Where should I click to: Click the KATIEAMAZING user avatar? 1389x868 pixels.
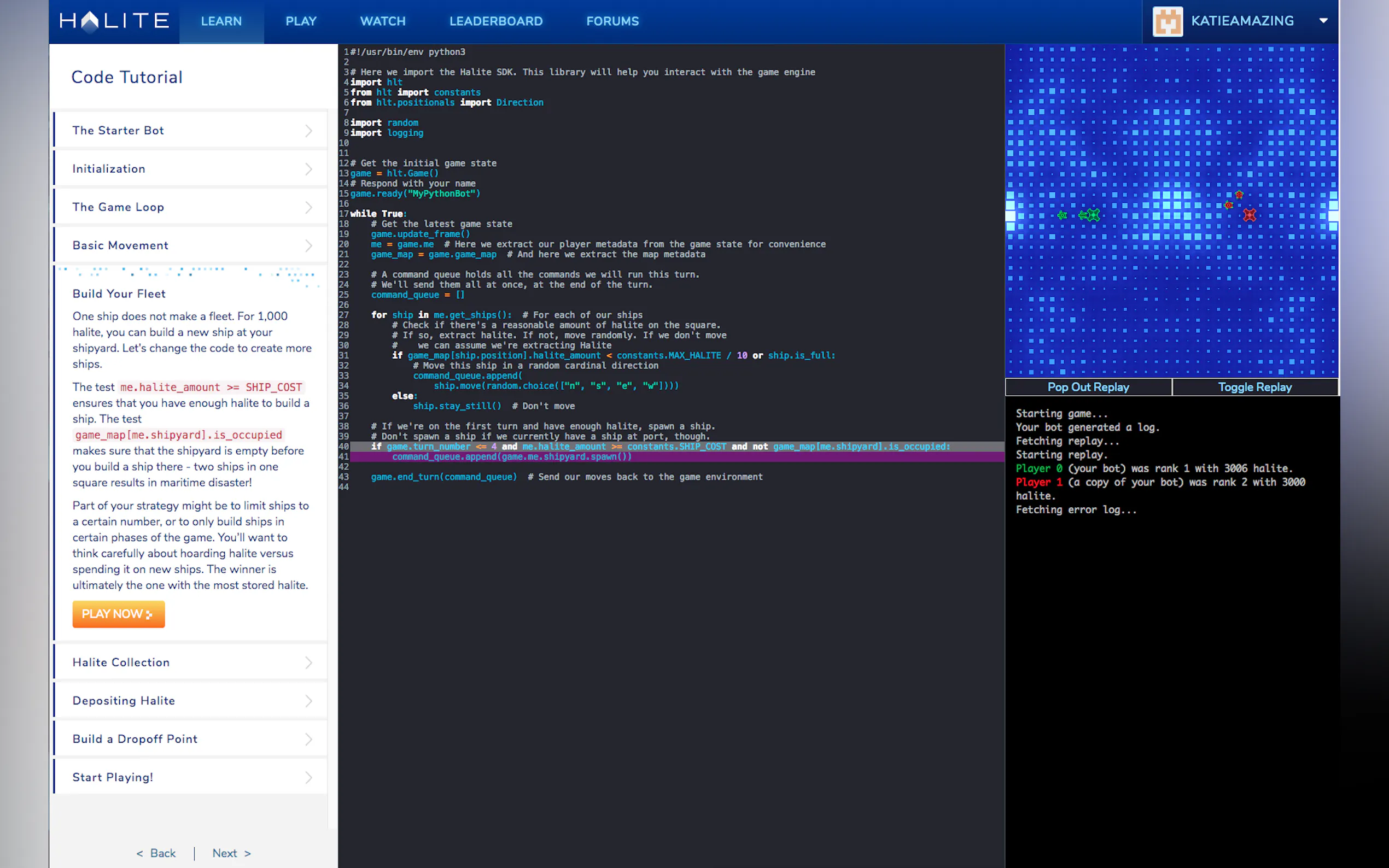click(x=1168, y=21)
